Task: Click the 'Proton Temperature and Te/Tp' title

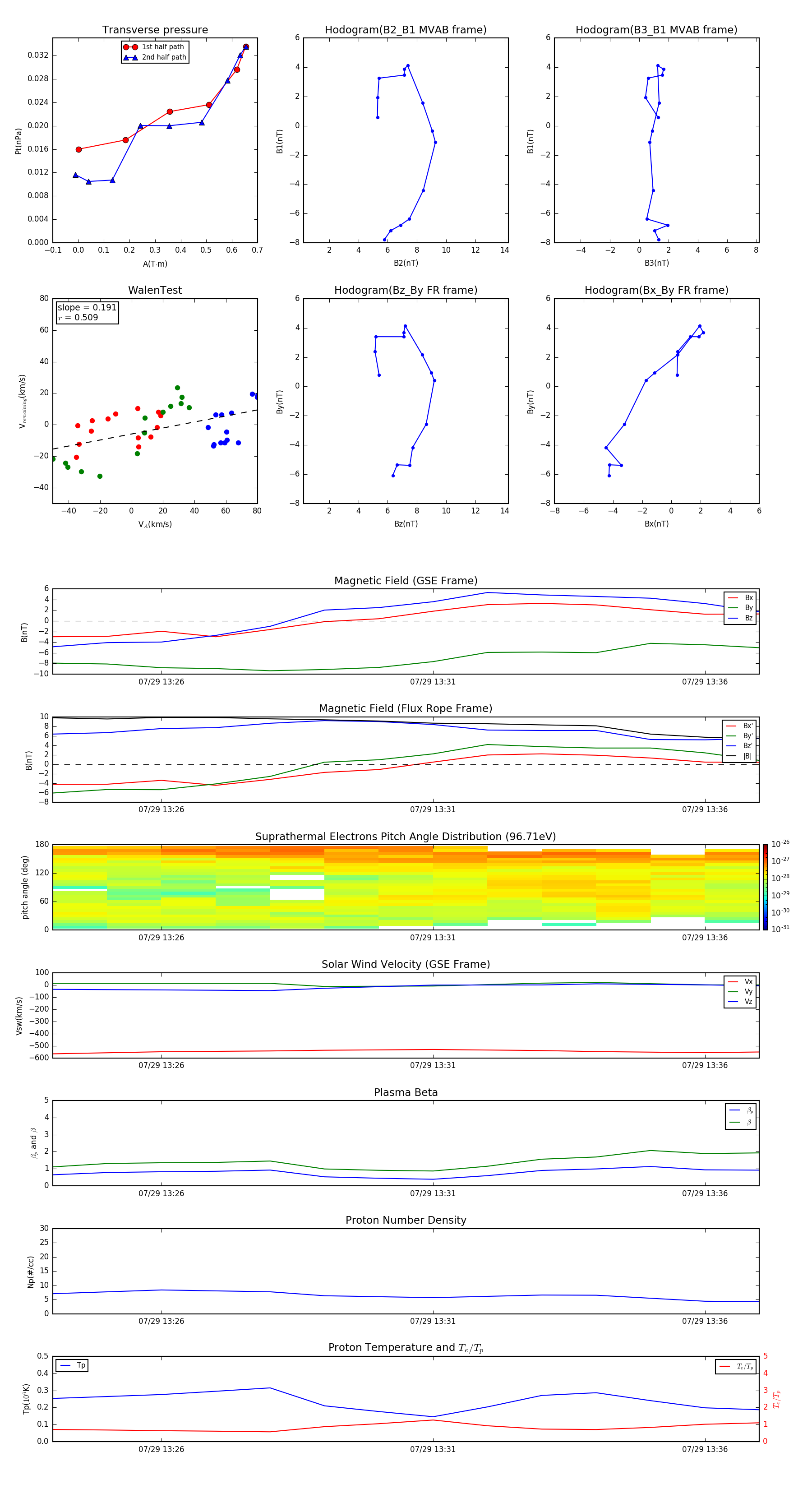Action: tap(406, 1348)
